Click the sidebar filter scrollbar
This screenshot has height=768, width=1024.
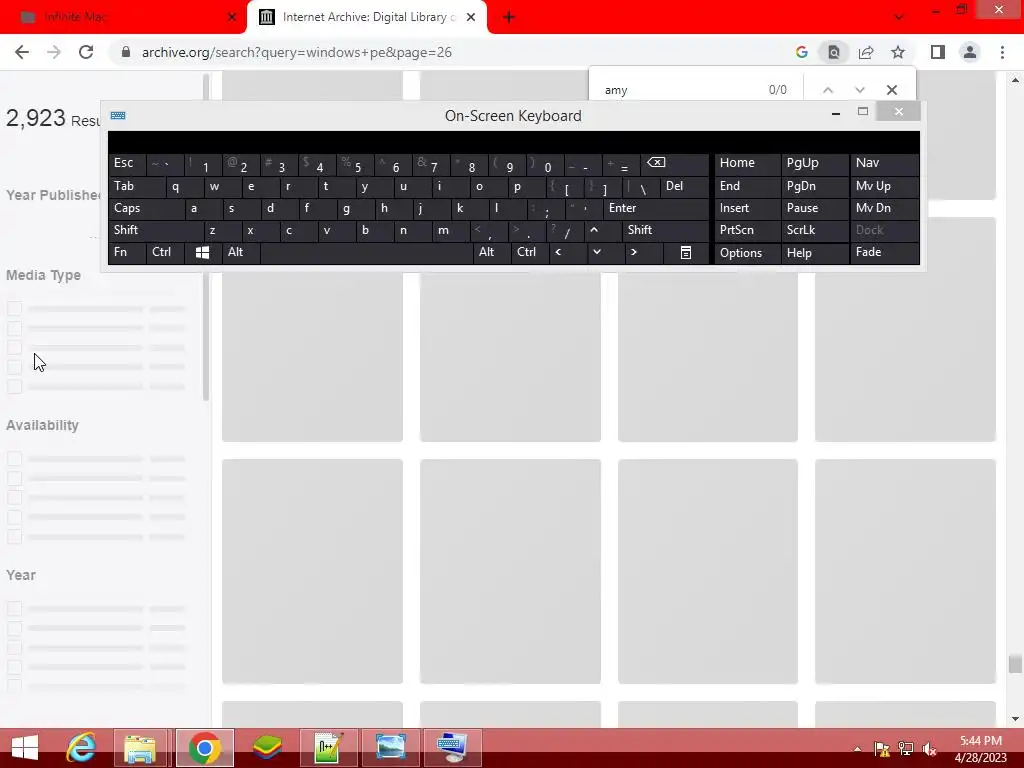(x=206, y=238)
